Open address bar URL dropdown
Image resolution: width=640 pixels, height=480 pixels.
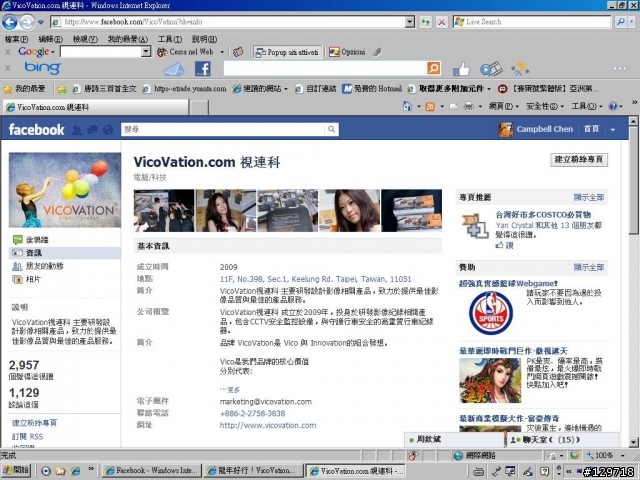(x=410, y=22)
